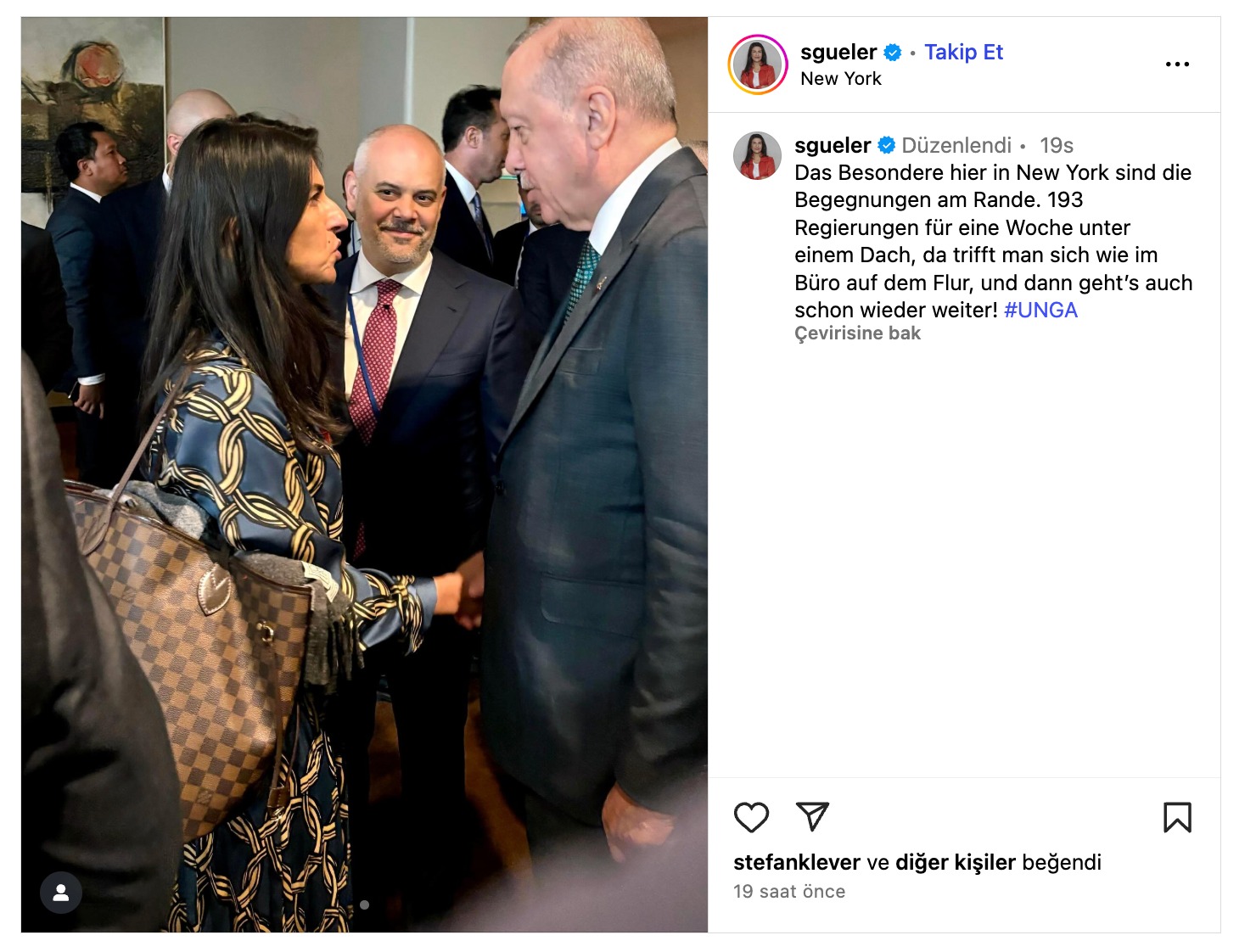Show tagged people via person icon on photo
The height and width of the screenshot is (952, 1256).
tap(61, 893)
